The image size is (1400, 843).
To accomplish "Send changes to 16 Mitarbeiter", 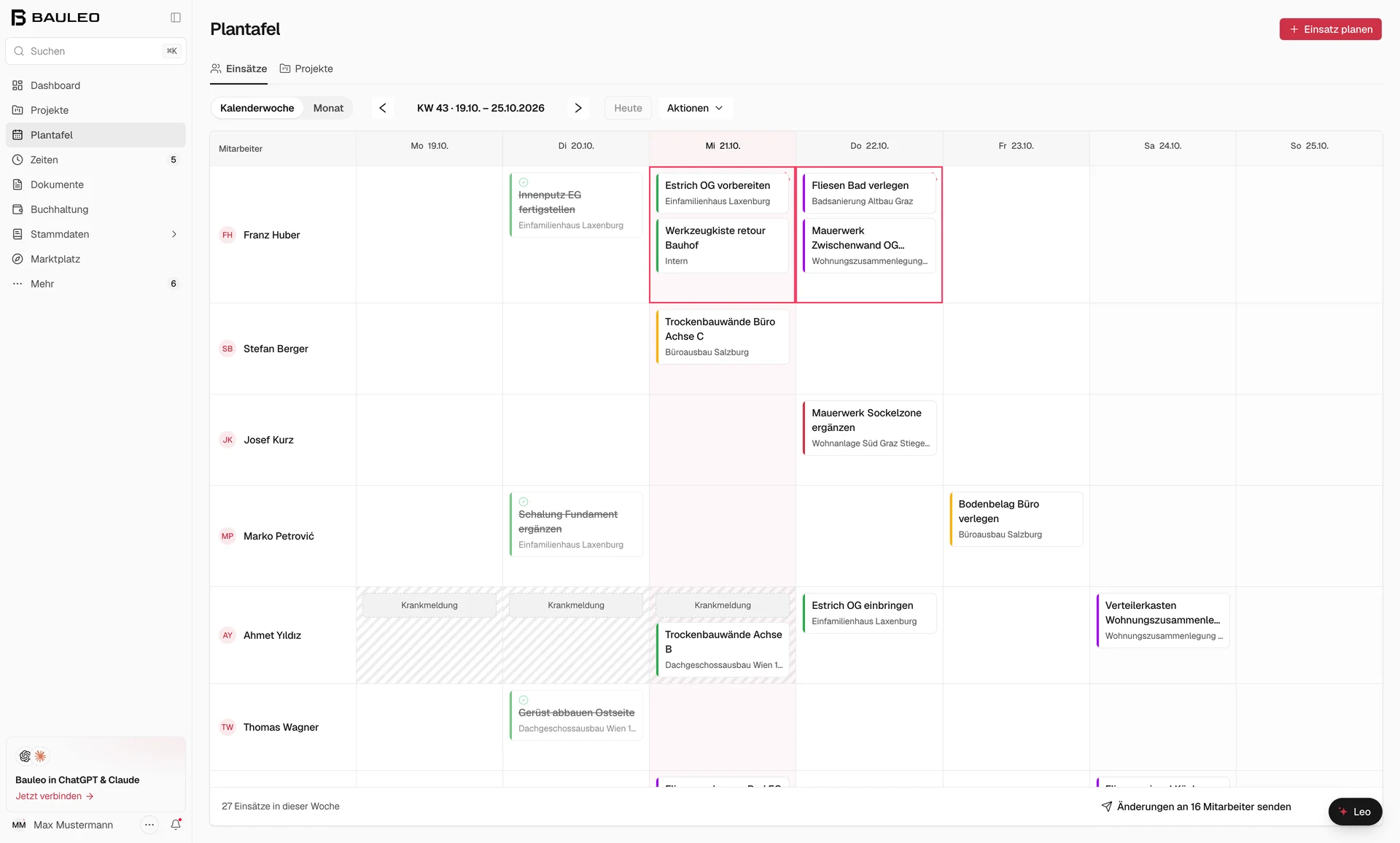I will coord(1196,807).
